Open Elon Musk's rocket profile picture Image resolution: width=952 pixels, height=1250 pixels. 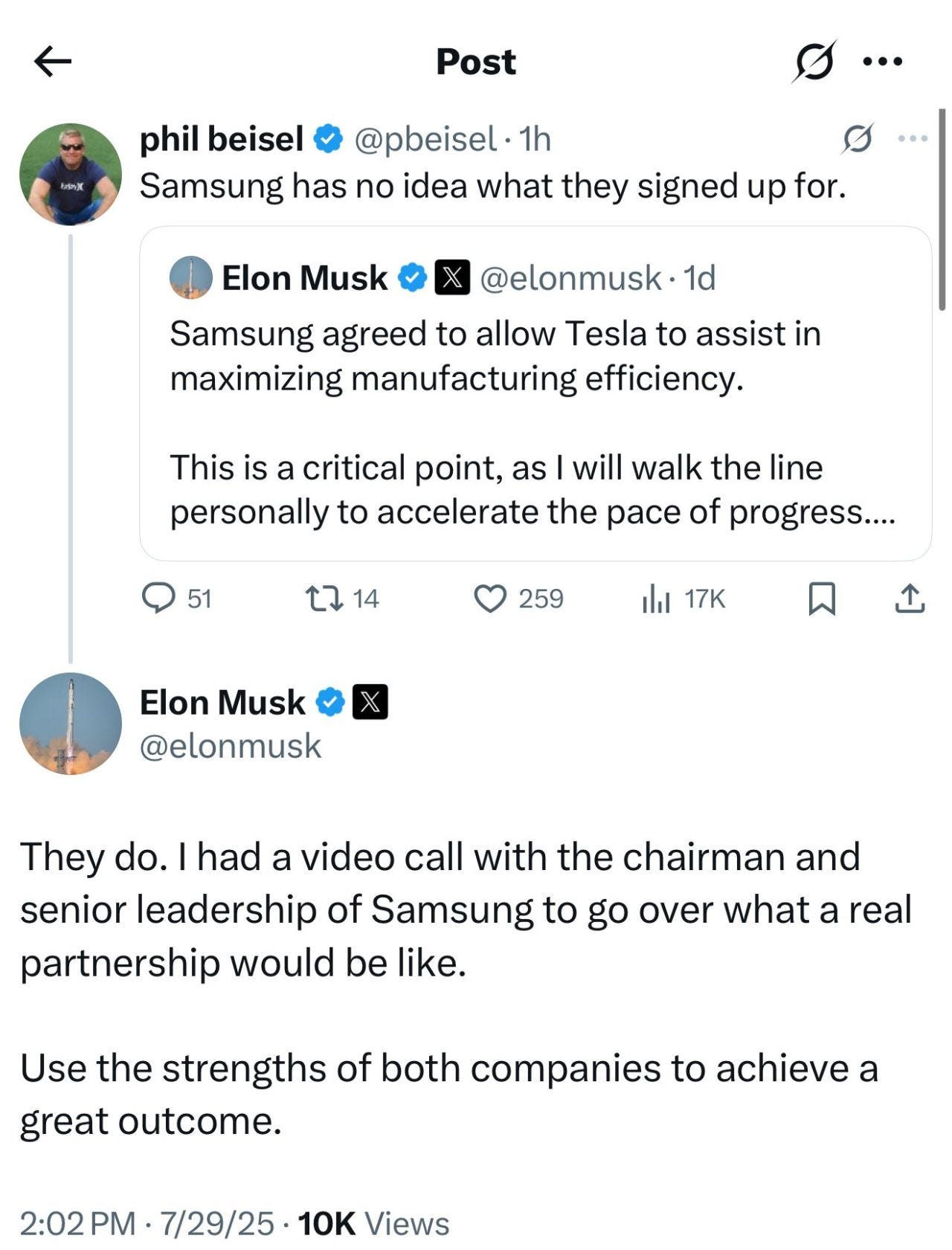click(x=71, y=724)
